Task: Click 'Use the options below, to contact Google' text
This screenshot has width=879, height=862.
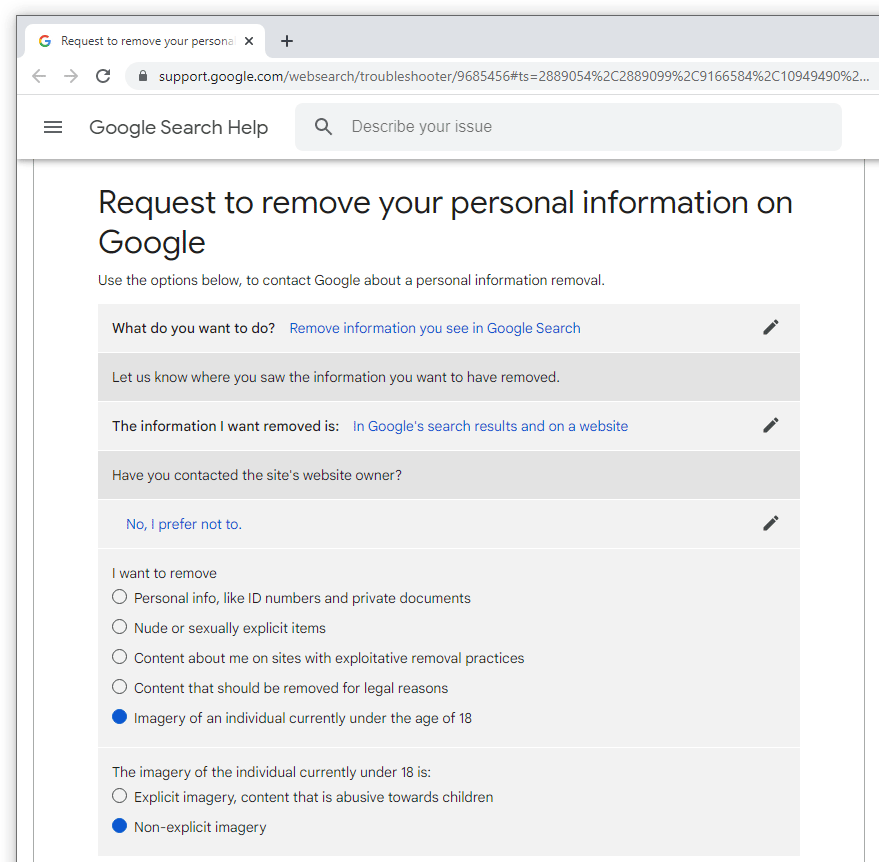Action: (x=351, y=280)
